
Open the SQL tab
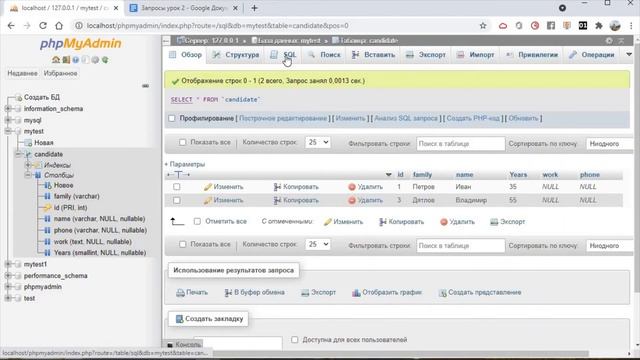click(x=284, y=55)
